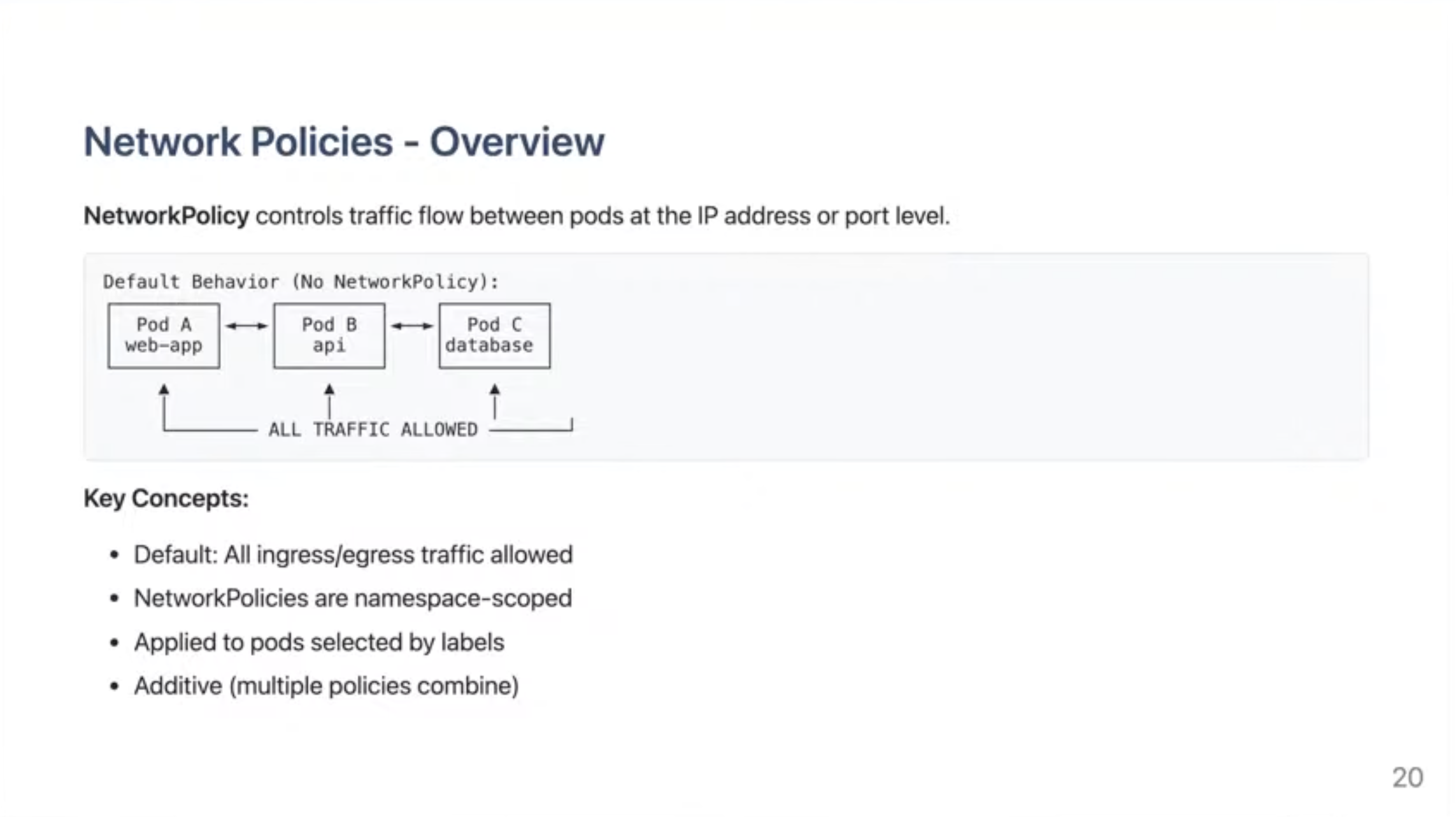The width and height of the screenshot is (1456, 817).
Task: Click the double arrow between Pod B and Pod C
Action: [x=412, y=326]
